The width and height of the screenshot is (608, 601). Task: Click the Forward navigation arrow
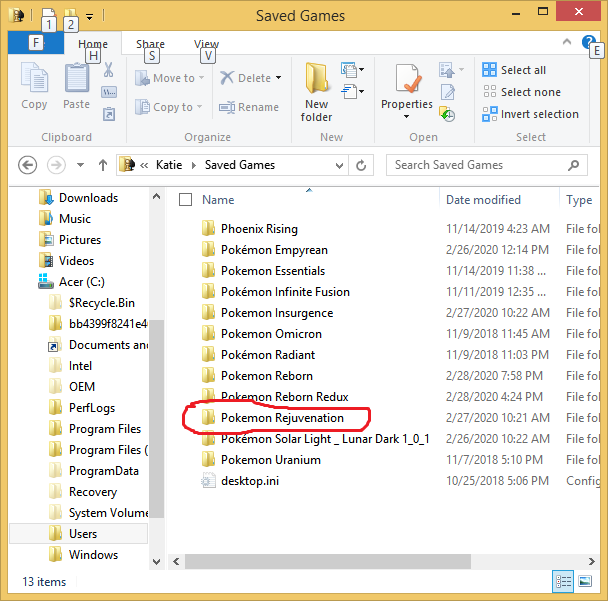pyautogui.click(x=56, y=166)
